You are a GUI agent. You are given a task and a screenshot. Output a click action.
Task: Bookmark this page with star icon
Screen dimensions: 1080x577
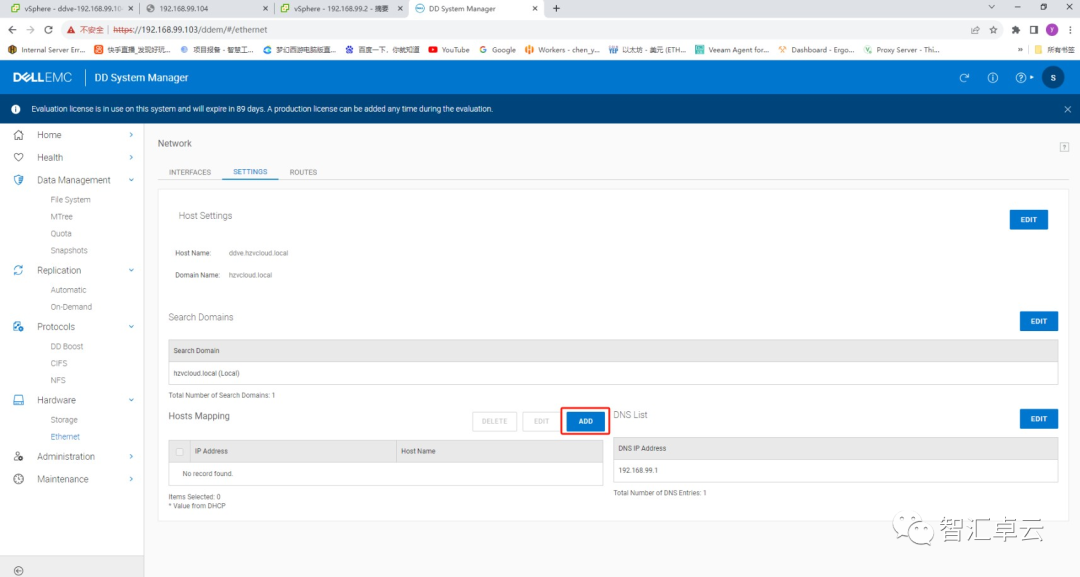click(993, 30)
